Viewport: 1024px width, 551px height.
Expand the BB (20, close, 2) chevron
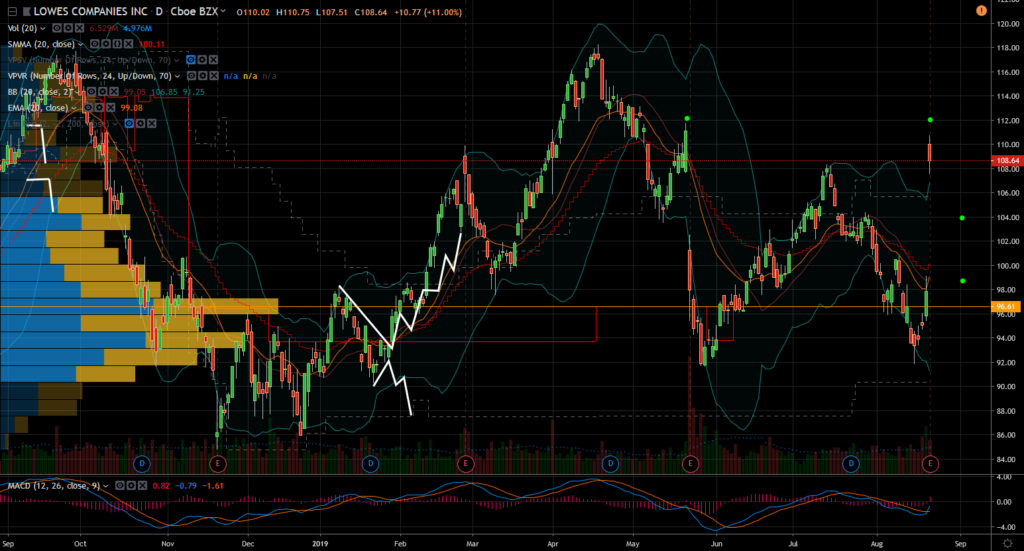(x=77, y=92)
